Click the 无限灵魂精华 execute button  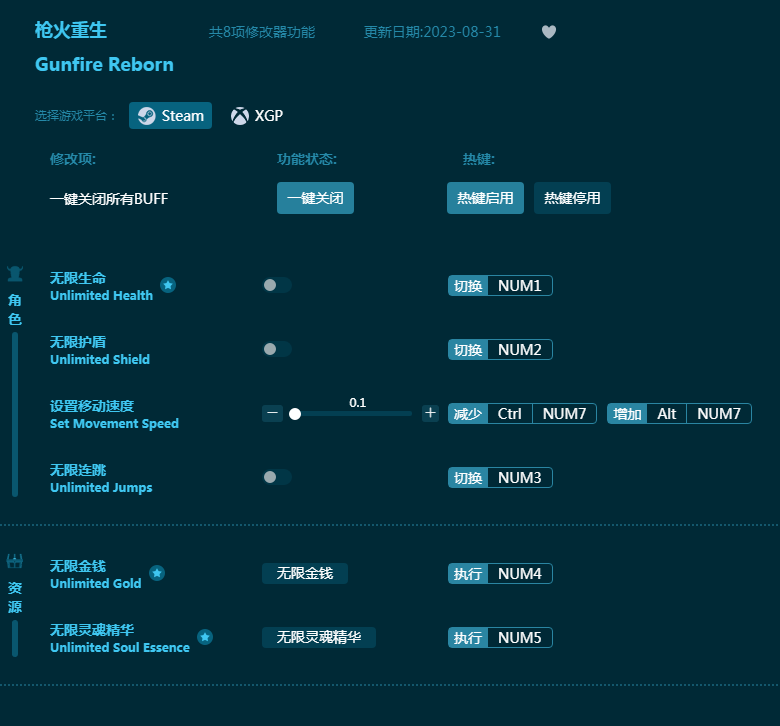[x=319, y=637]
